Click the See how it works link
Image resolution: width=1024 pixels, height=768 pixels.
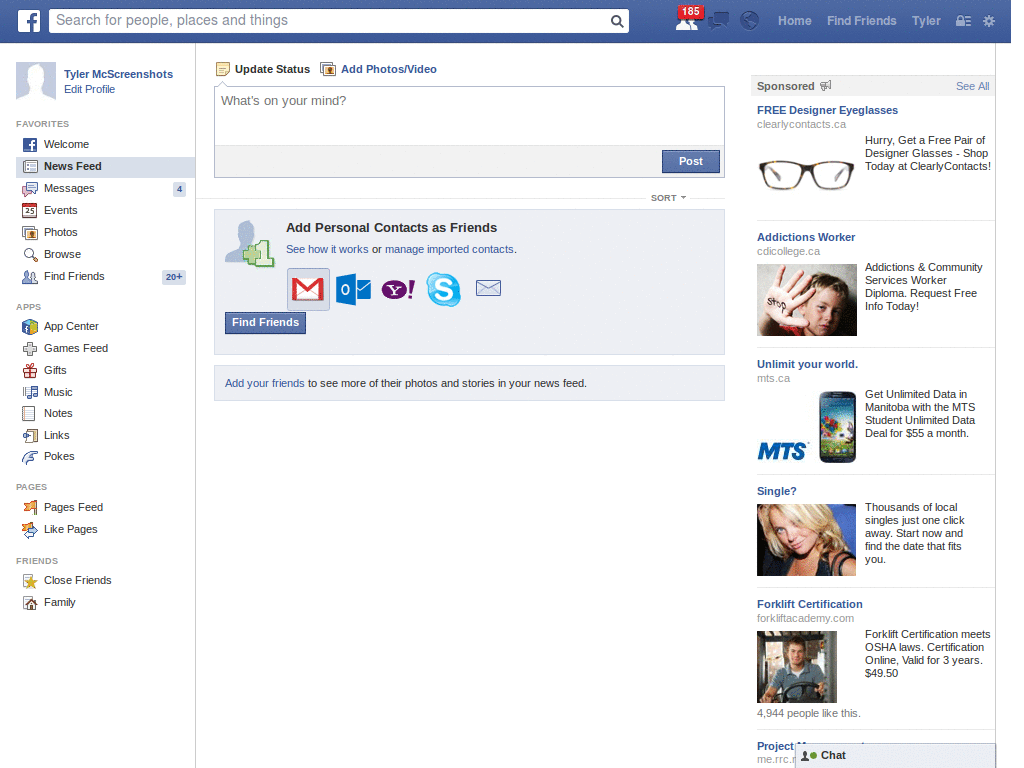point(327,249)
